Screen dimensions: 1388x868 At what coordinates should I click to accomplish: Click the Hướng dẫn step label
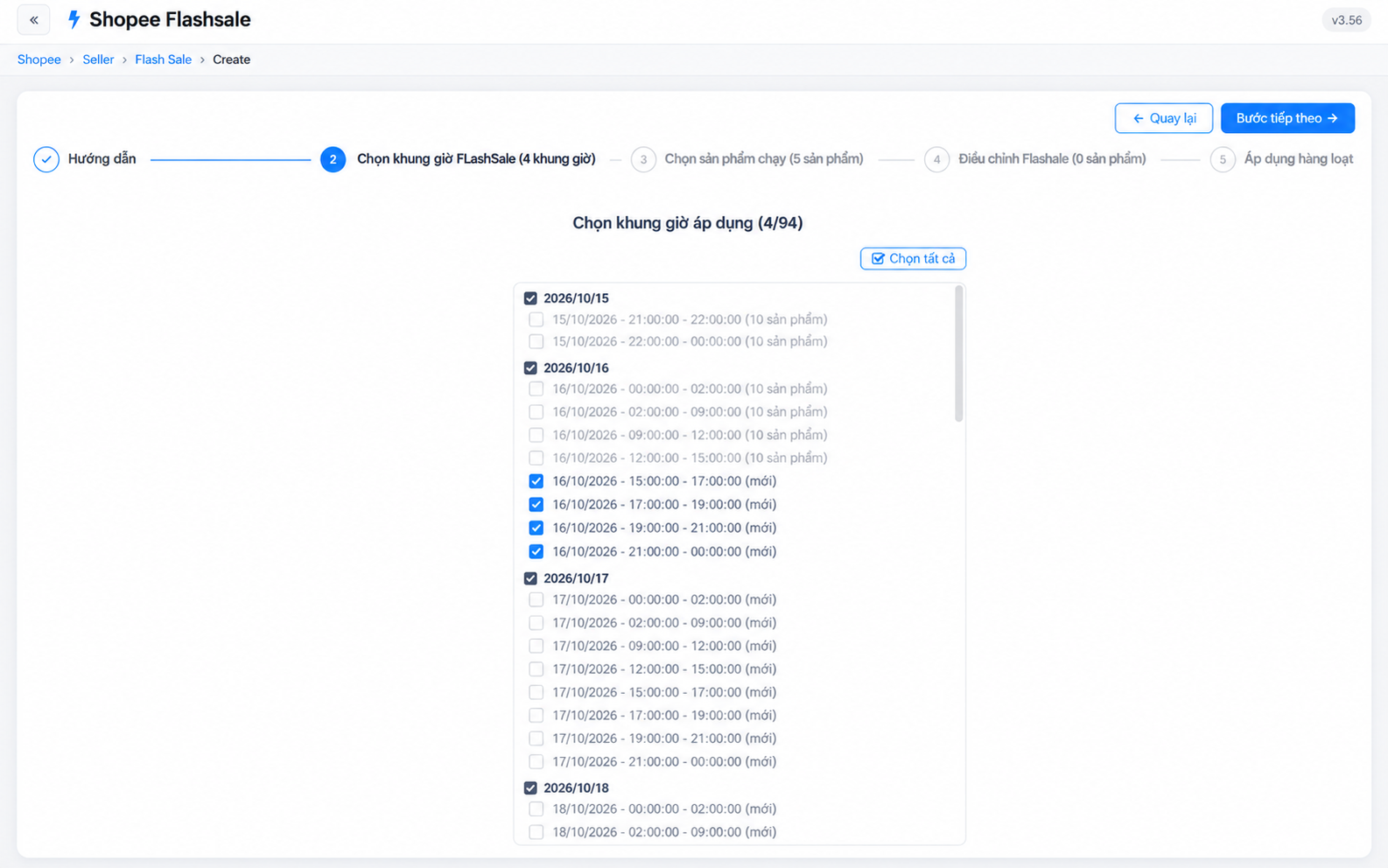point(102,159)
